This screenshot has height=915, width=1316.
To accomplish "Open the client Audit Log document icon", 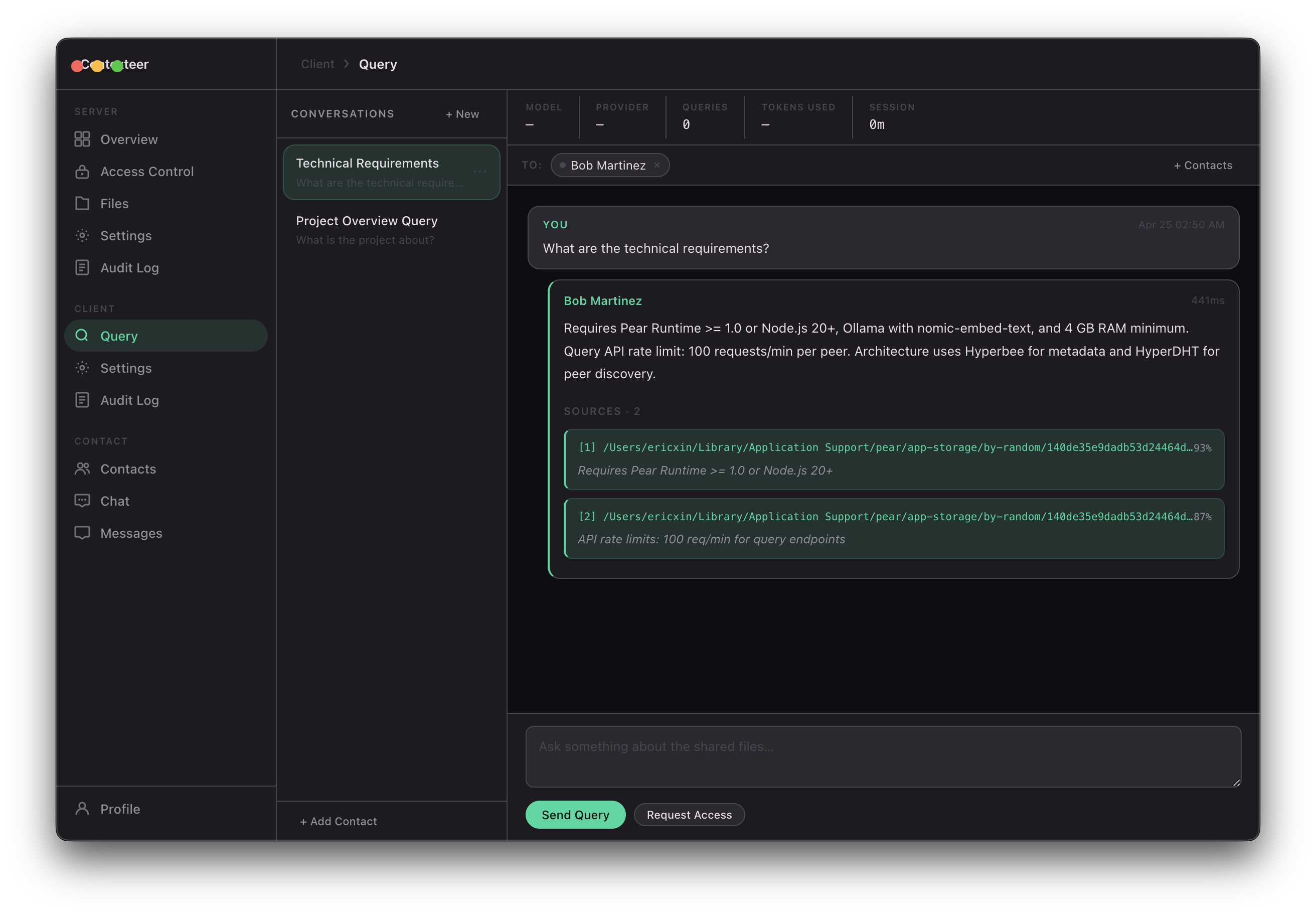I will (82, 400).
